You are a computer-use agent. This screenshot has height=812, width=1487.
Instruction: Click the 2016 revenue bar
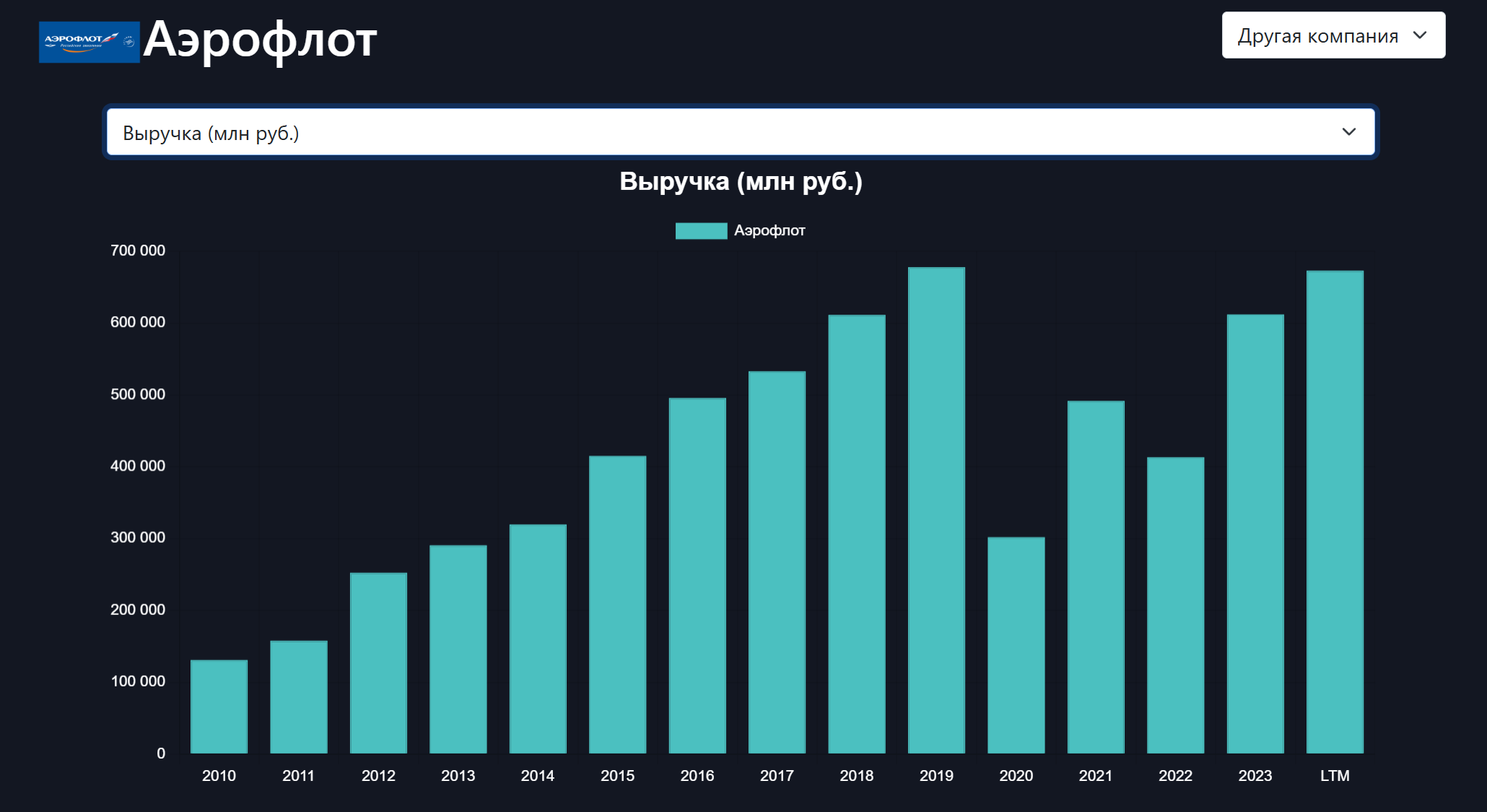tap(697, 576)
